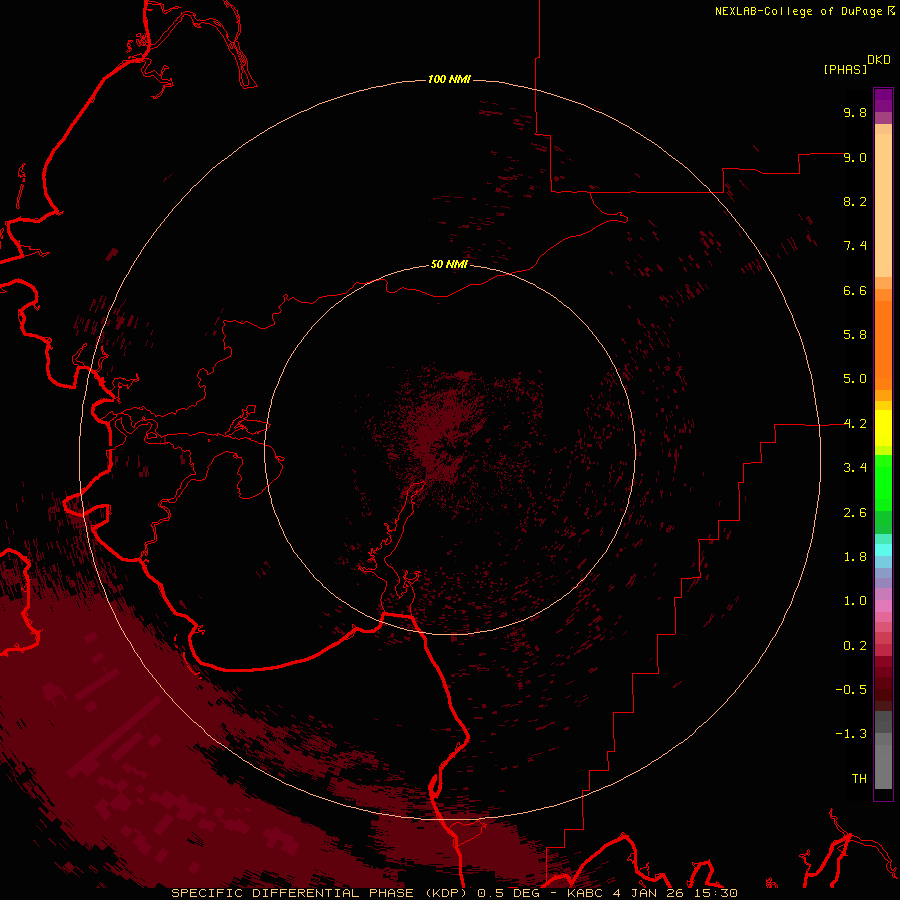900x900 pixels.
Task: Click the 9.8 value on legend scale
Action: pos(855,112)
